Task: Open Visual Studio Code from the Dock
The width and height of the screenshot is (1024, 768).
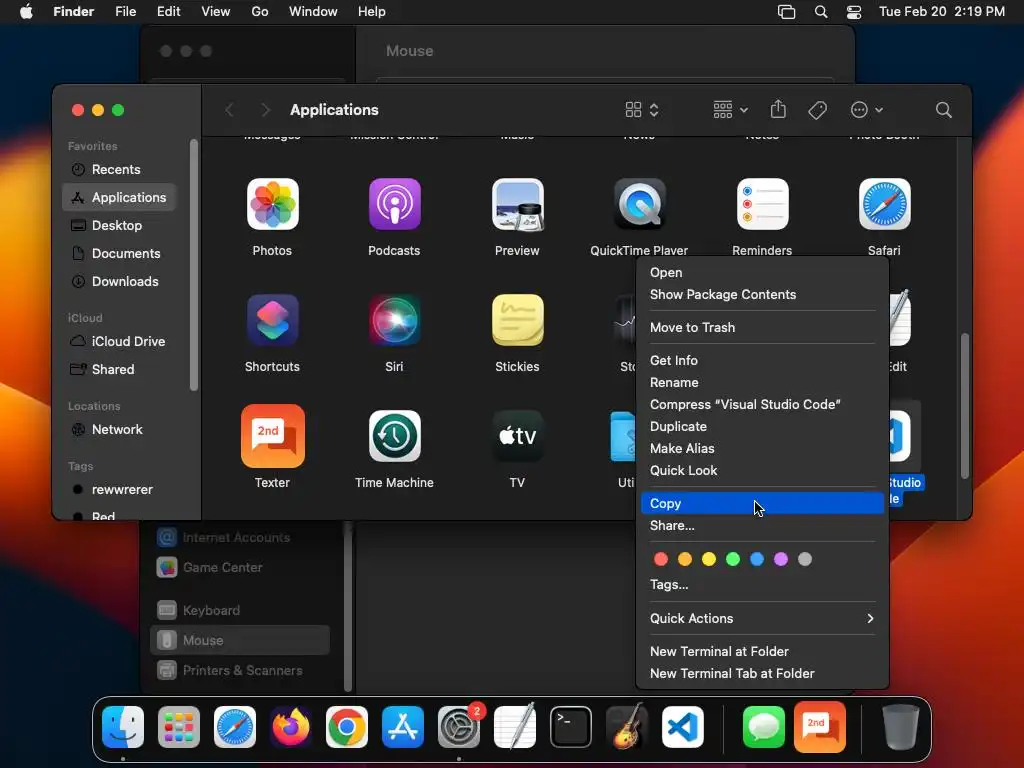Action: (x=682, y=727)
